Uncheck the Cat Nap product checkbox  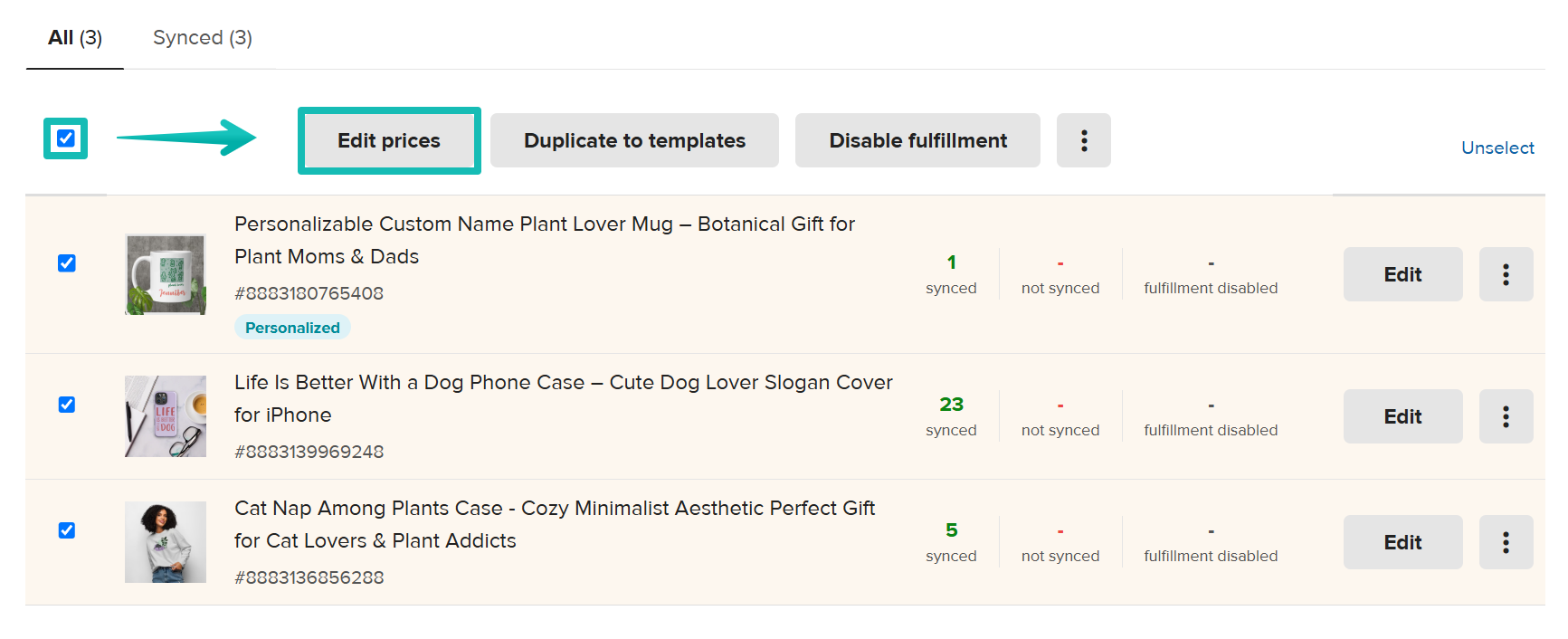point(67,530)
